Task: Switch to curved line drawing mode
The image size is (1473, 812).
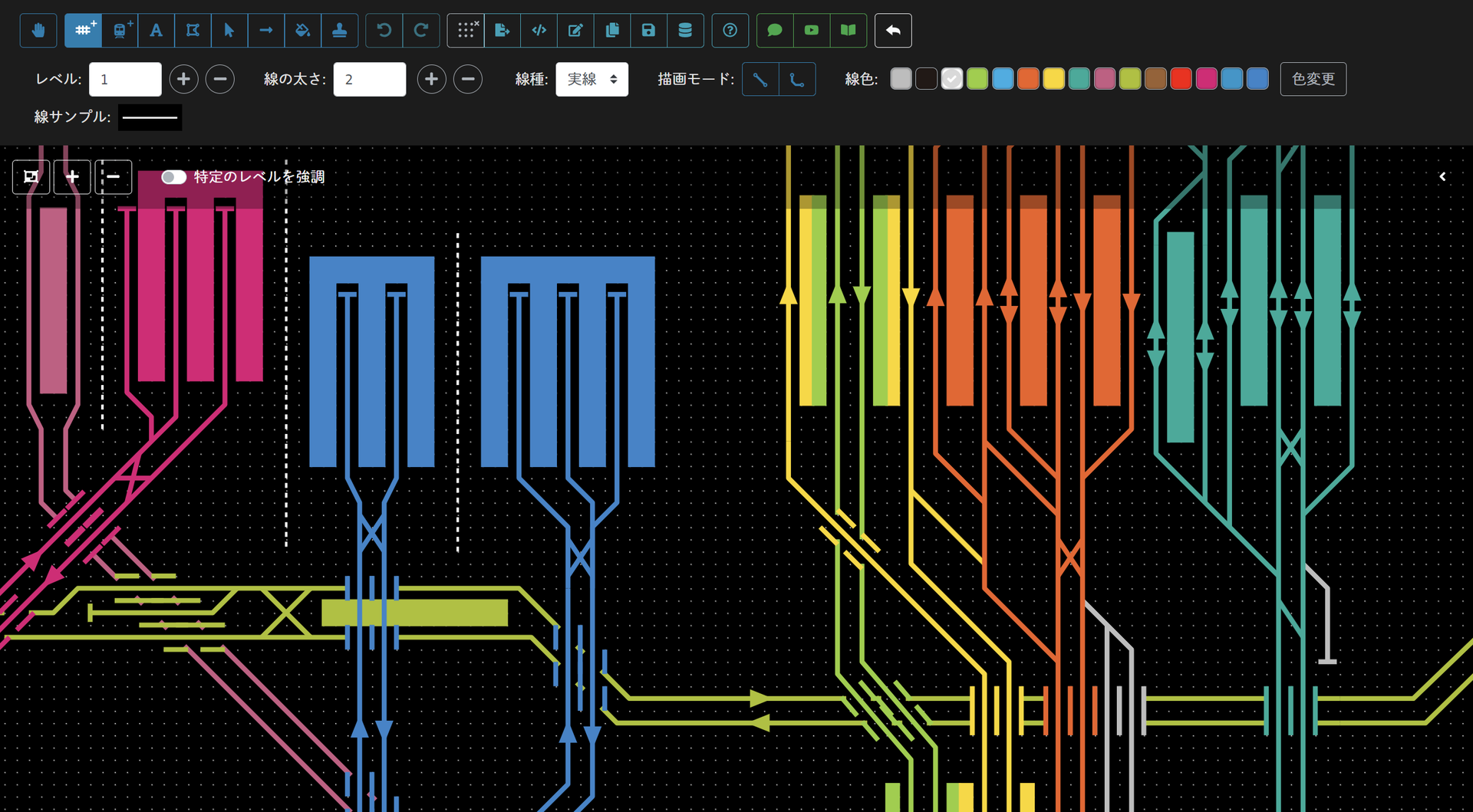Action: tap(796, 80)
